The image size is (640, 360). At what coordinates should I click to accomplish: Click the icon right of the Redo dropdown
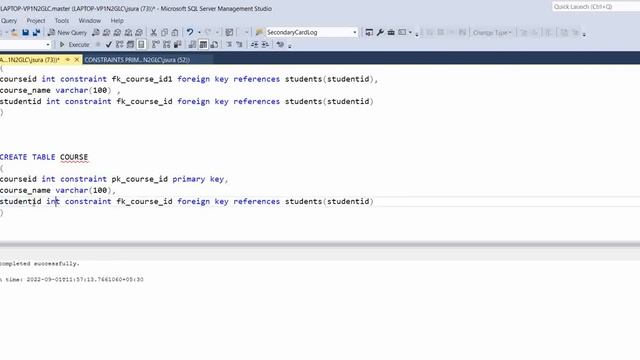[229, 32]
